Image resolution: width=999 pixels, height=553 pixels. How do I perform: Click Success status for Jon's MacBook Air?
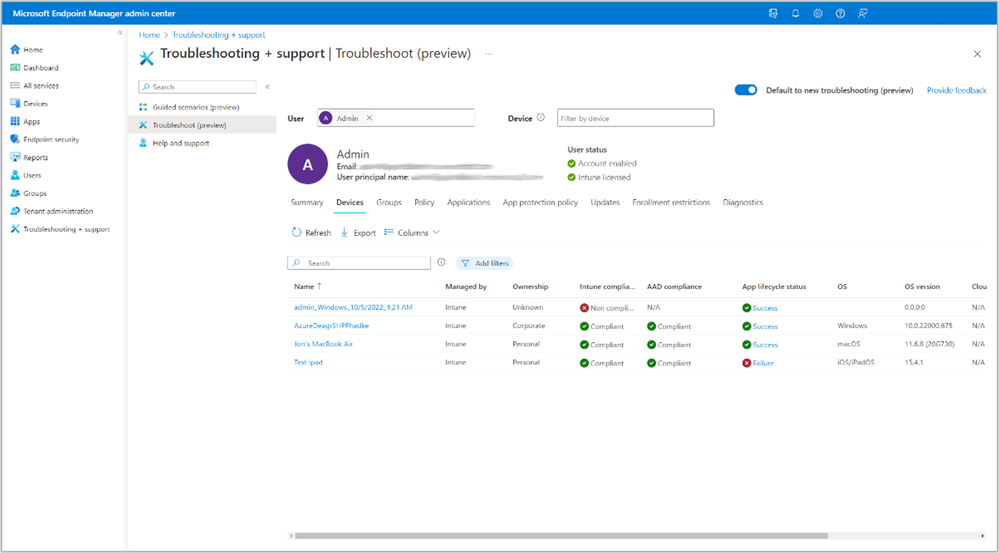(765, 345)
